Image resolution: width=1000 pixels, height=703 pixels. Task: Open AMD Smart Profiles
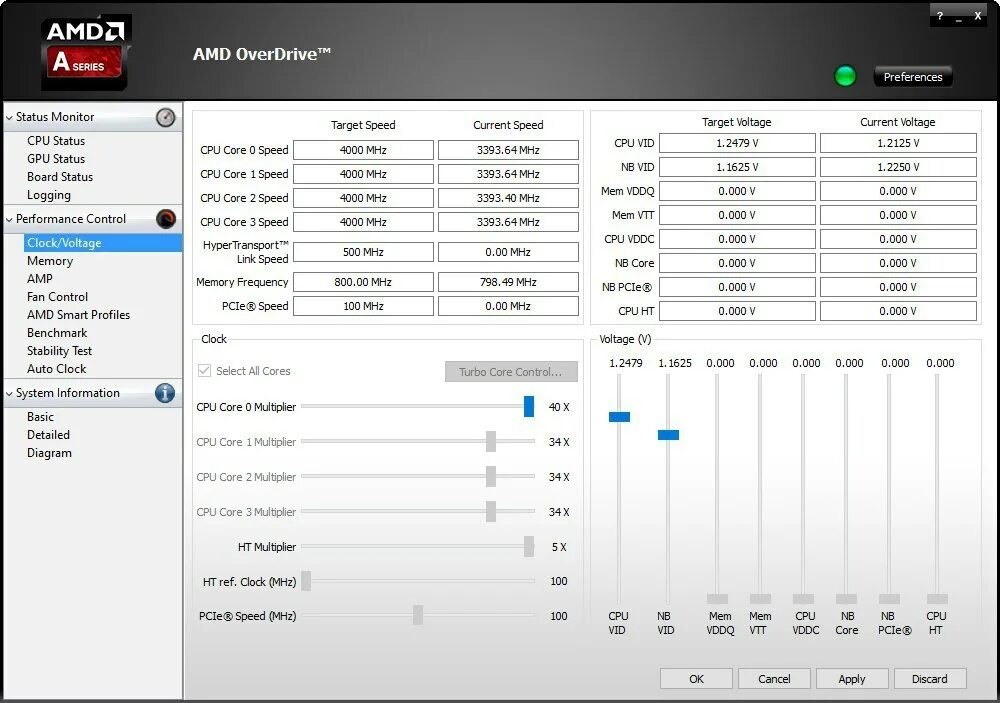click(x=78, y=314)
